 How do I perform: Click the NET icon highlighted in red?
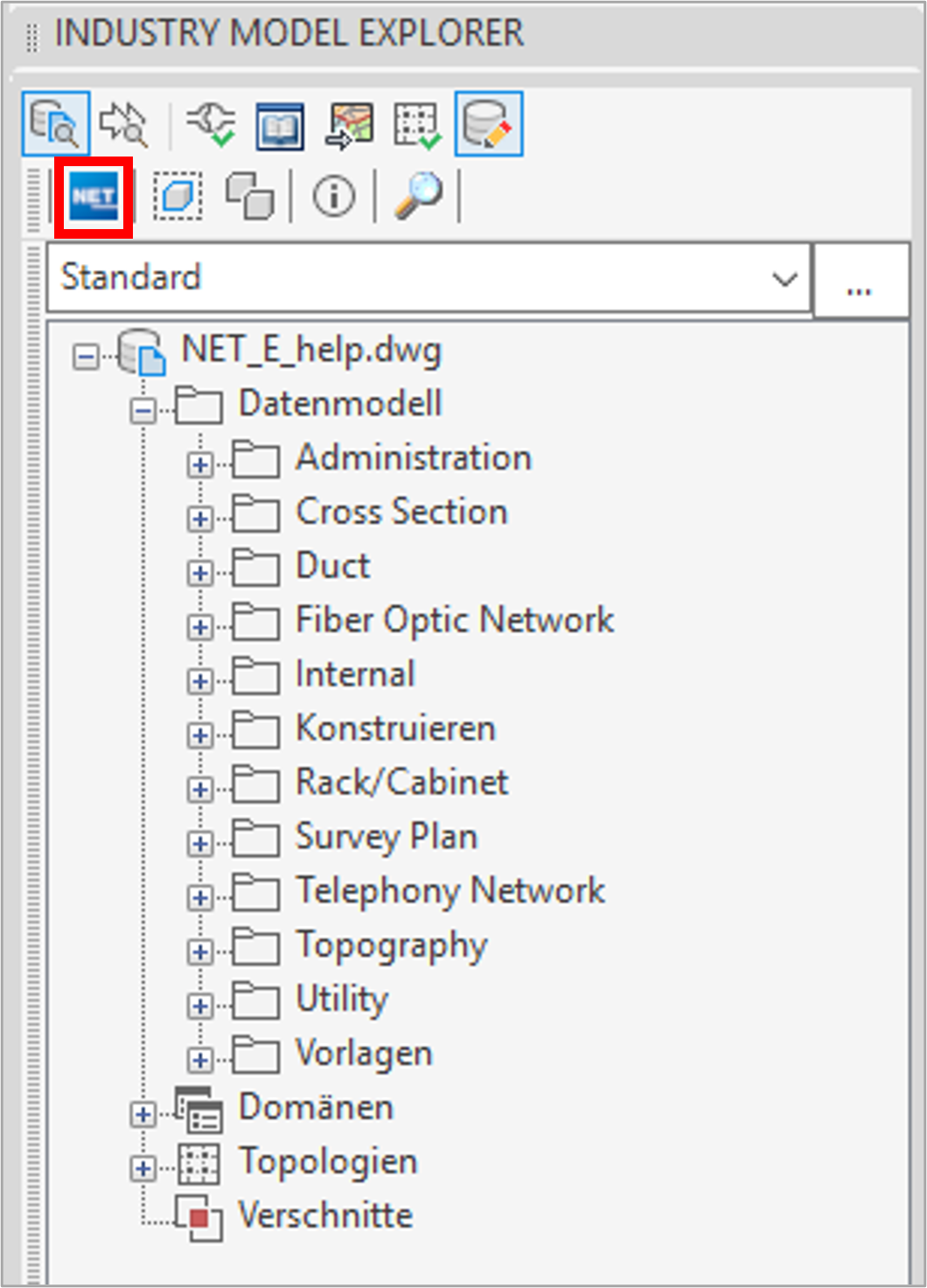click(94, 197)
